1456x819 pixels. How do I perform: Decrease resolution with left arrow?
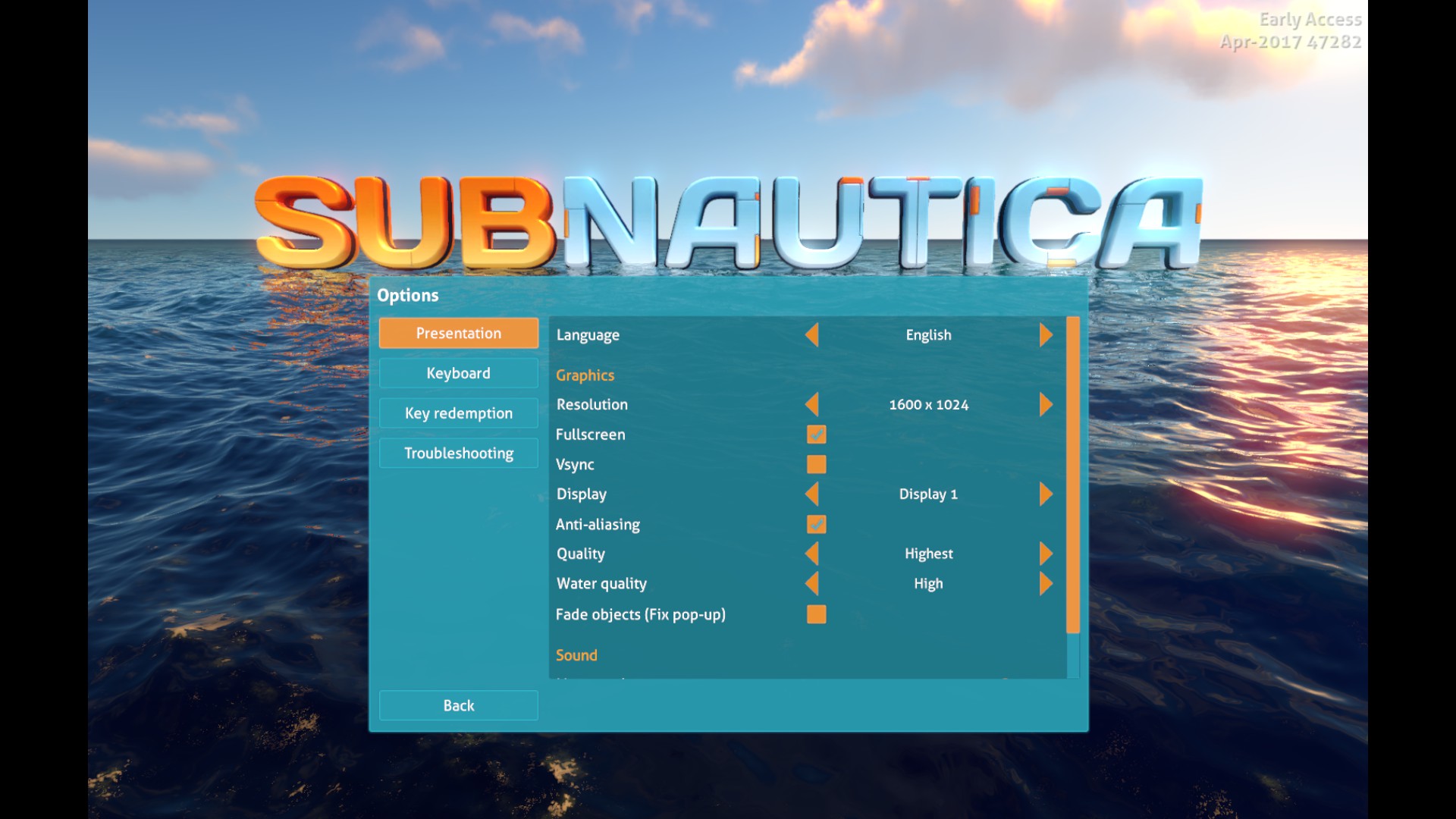tap(811, 404)
